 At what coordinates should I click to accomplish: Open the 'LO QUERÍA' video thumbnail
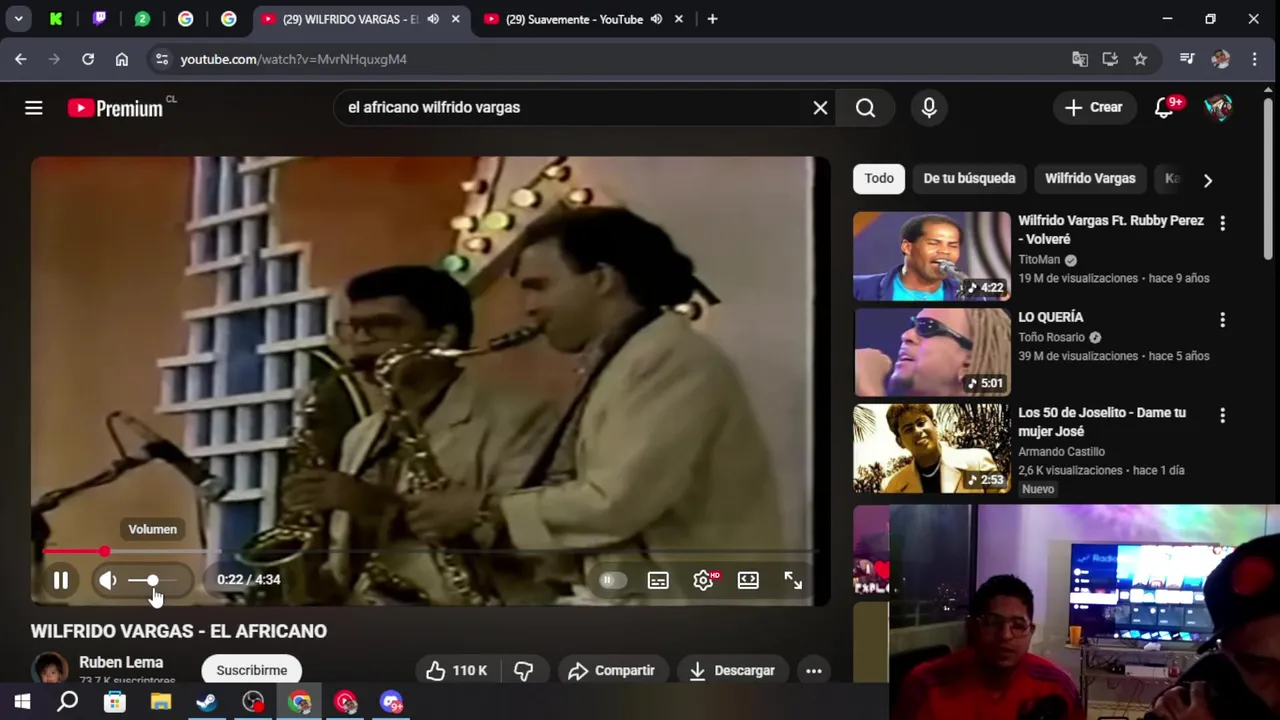click(932, 352)
